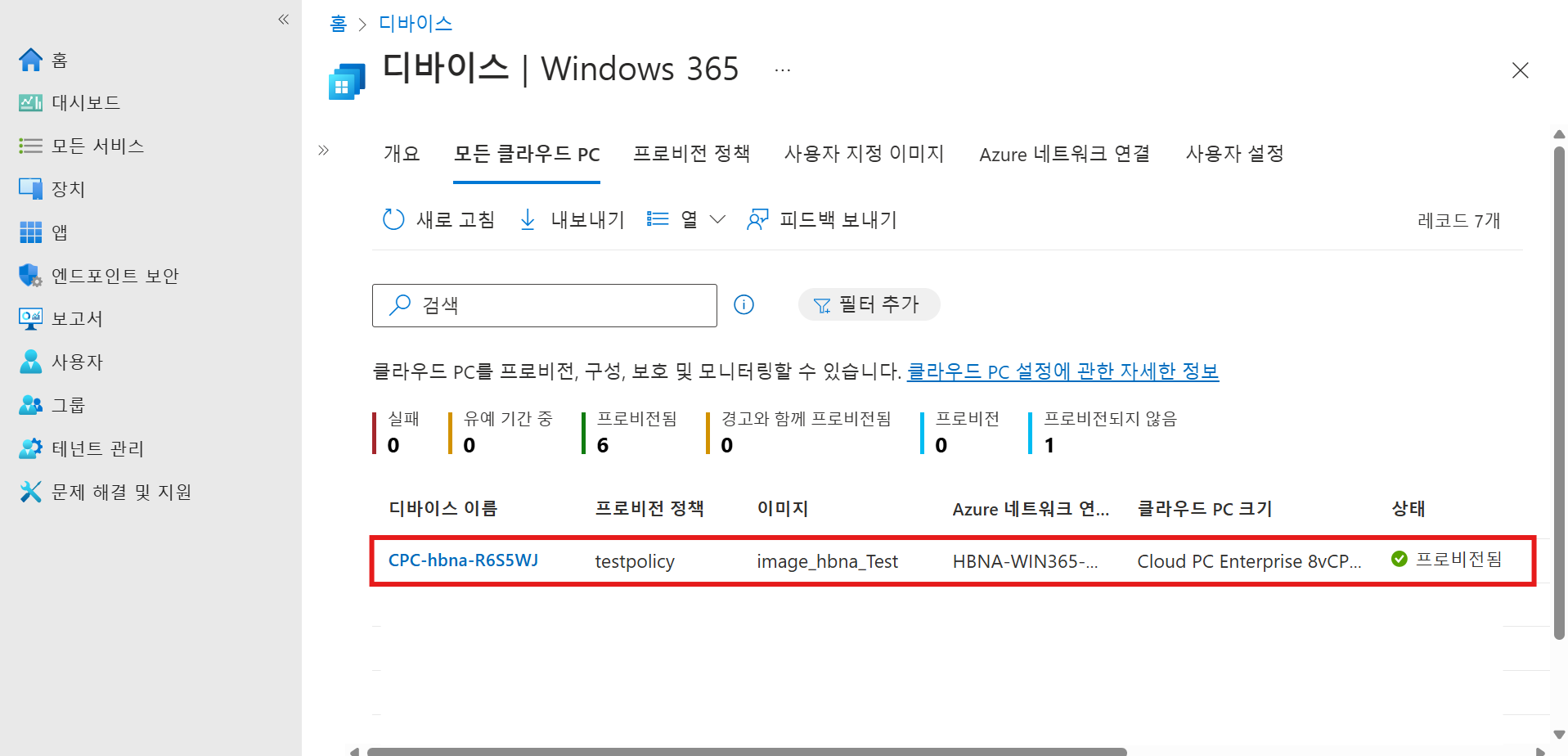This screenshot has width=1568, height=756.
Task: Expand the inner menu panel chevron
Action: pyautogui.click(x=324, y=150)
